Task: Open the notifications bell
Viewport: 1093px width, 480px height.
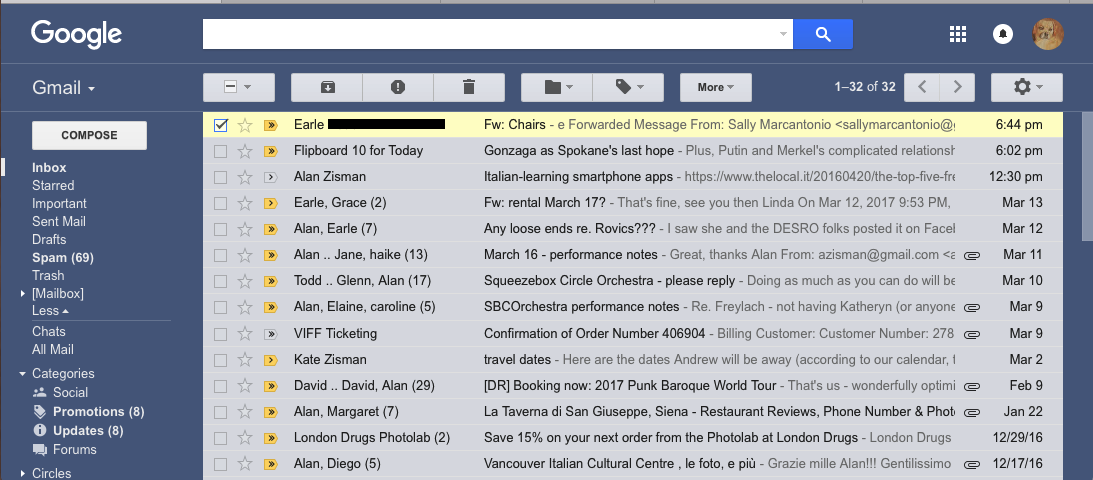Action: pos(1002,34)
